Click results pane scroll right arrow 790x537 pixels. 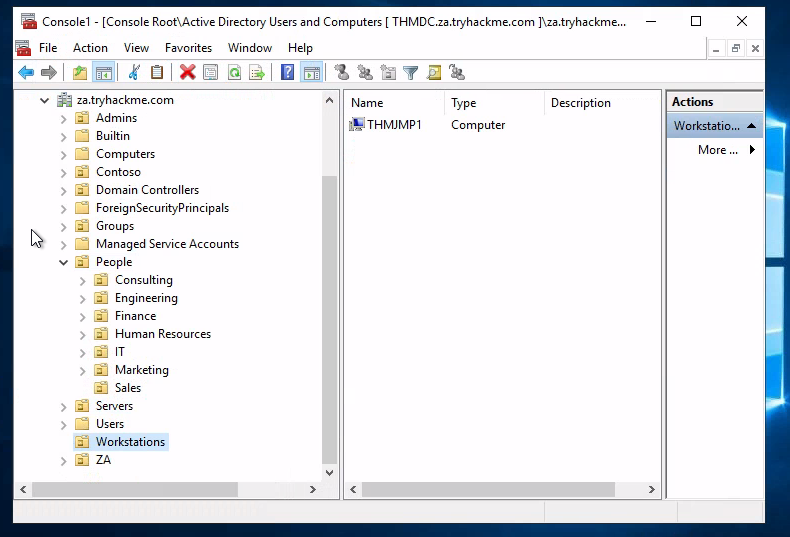[651, 489]
